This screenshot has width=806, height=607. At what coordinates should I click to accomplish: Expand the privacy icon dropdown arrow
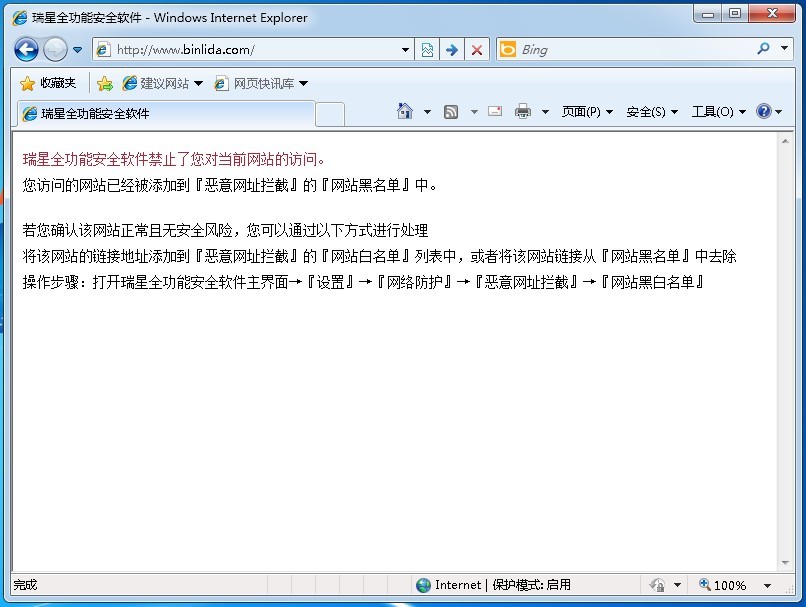pos(677,585)
